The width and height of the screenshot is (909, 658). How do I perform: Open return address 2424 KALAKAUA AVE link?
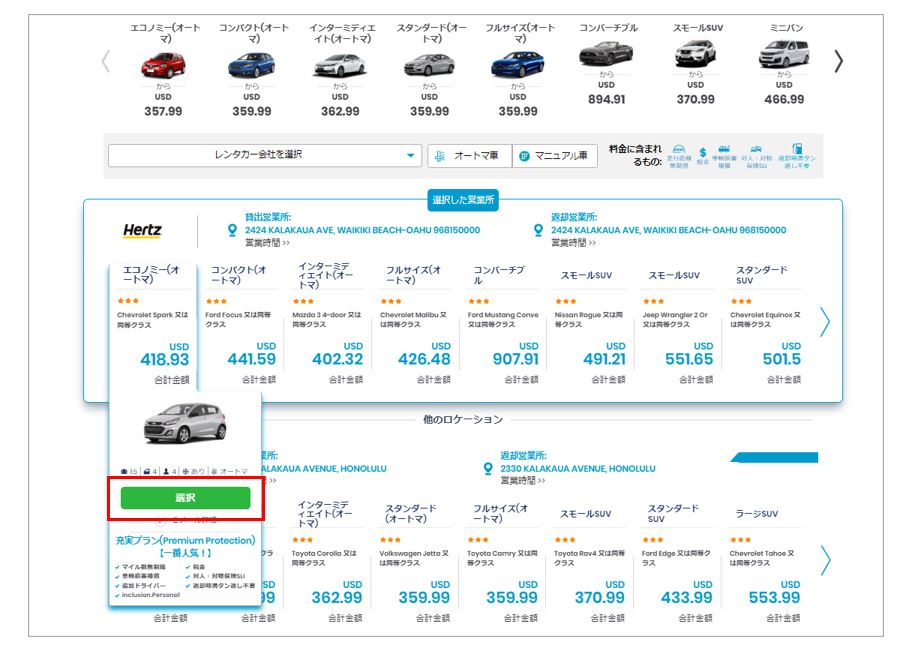pos(668,230)
